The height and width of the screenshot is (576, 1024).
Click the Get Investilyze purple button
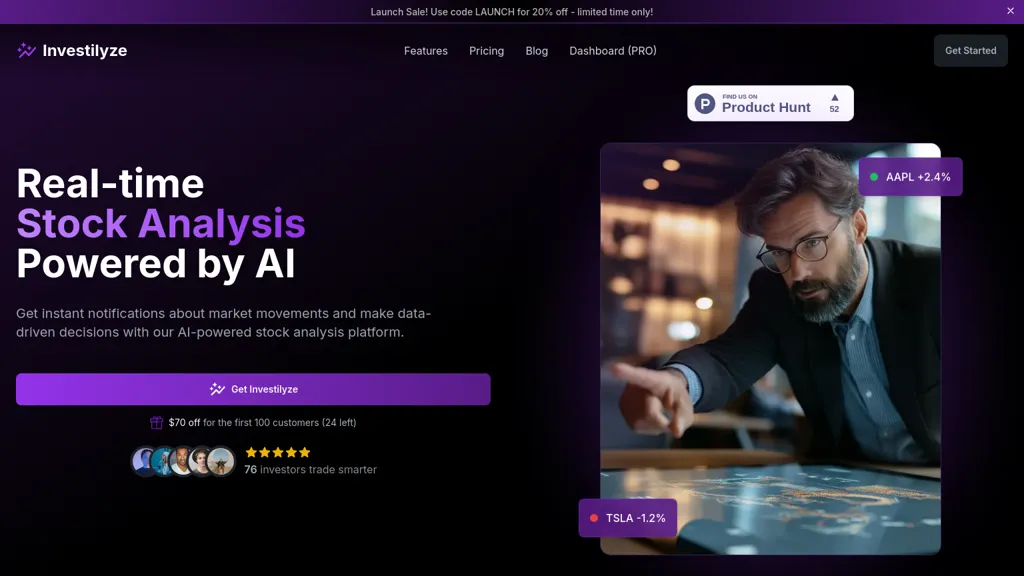253,389
